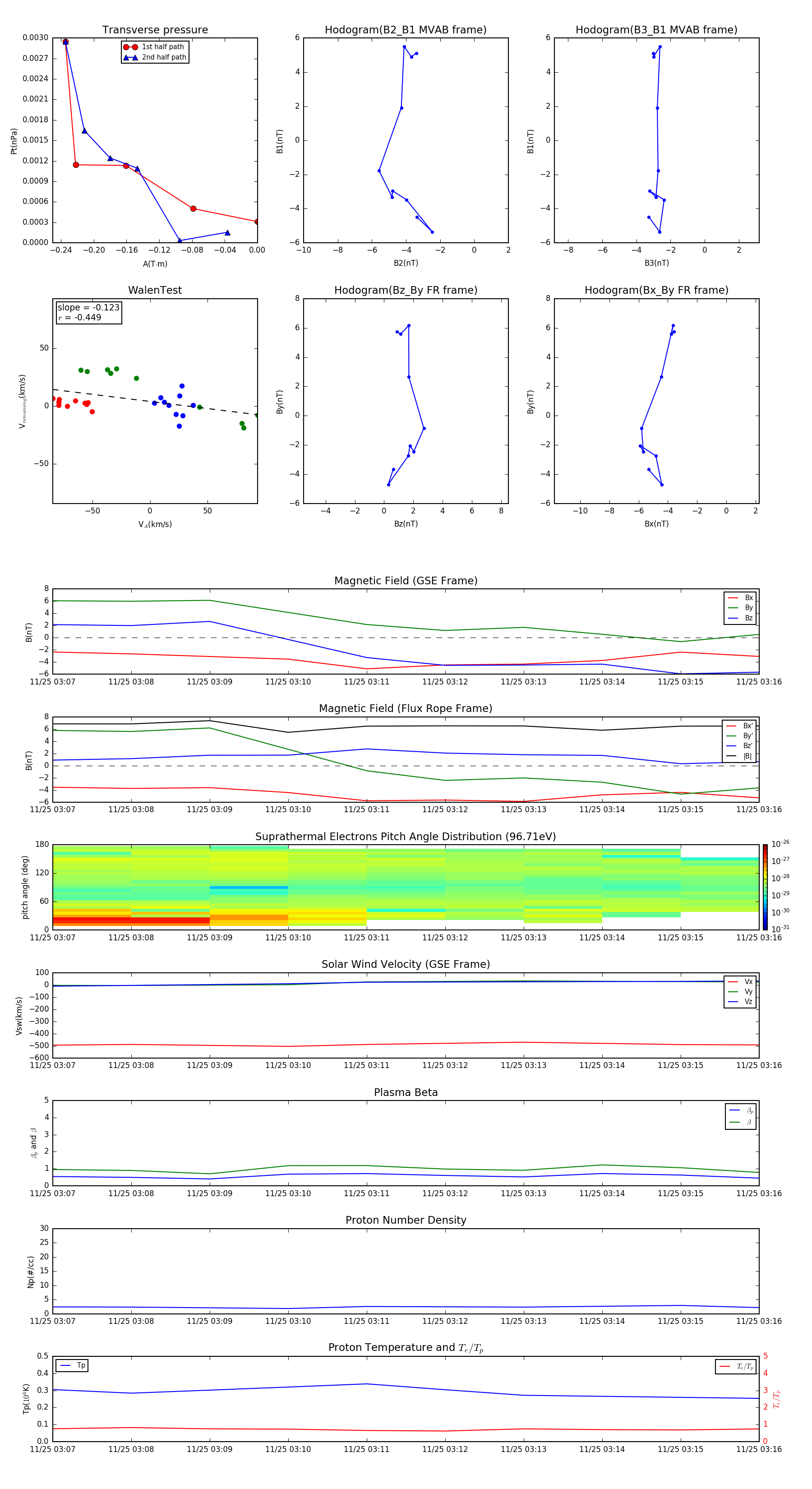Click the "Plasma Beta" plot title
This screenshot has width=812, height=1489.
(406, 1093)
